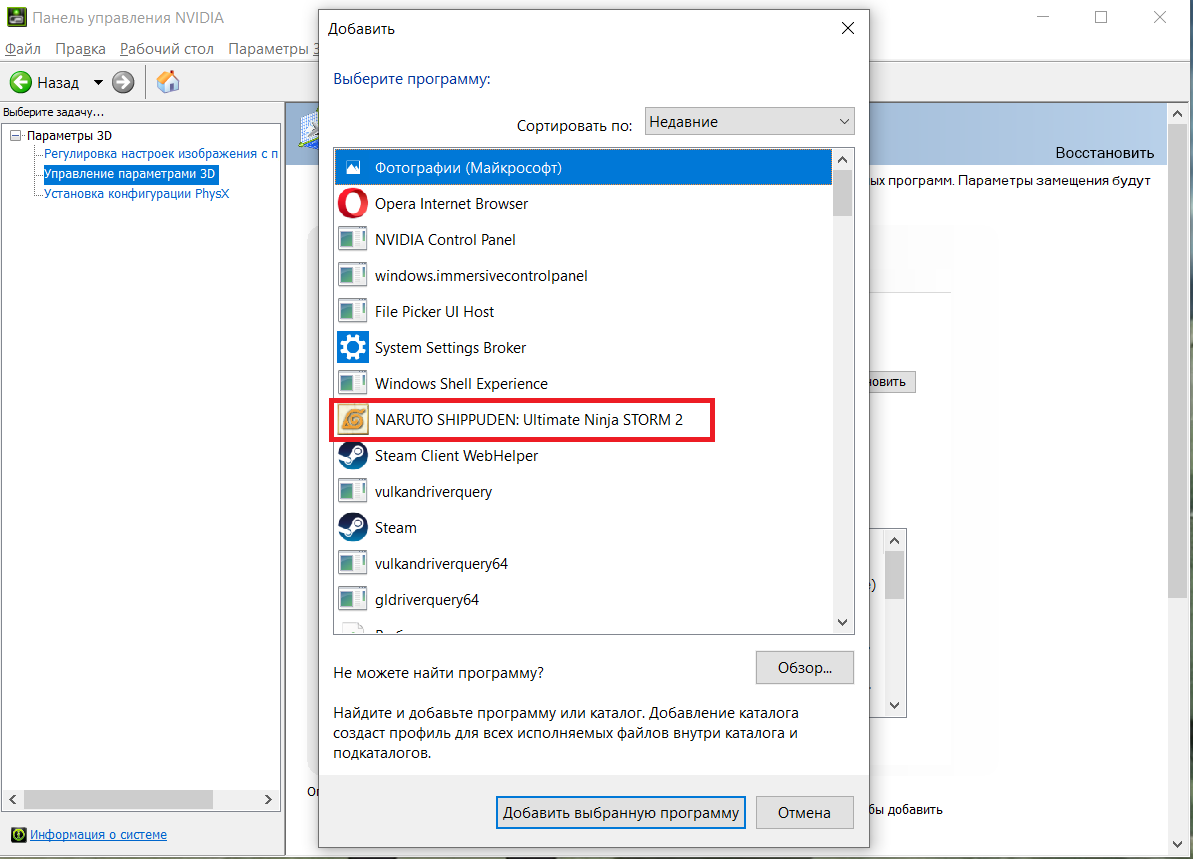This screenshot has height=859, width=1193.
Task: Open the Back history dropdown arrow
Action: point(98,82)
